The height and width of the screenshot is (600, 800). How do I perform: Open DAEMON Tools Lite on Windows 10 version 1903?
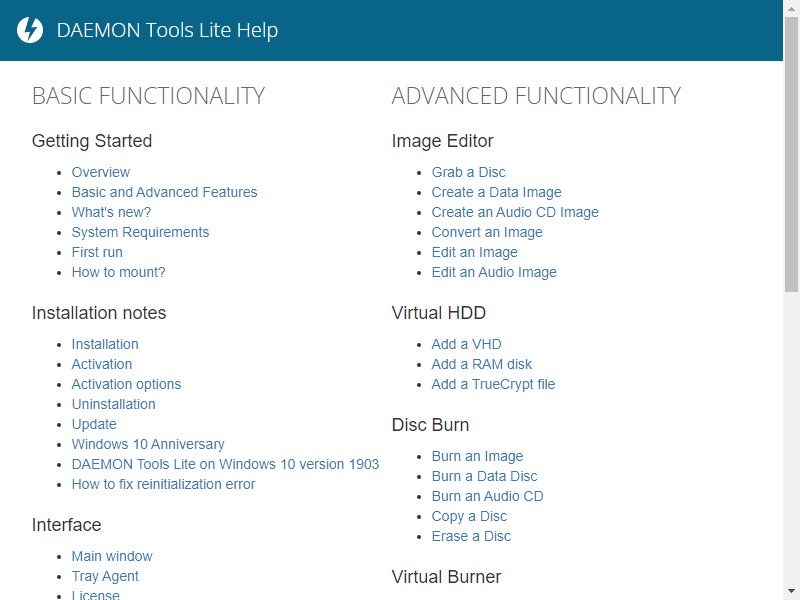(x=226, y=464)
